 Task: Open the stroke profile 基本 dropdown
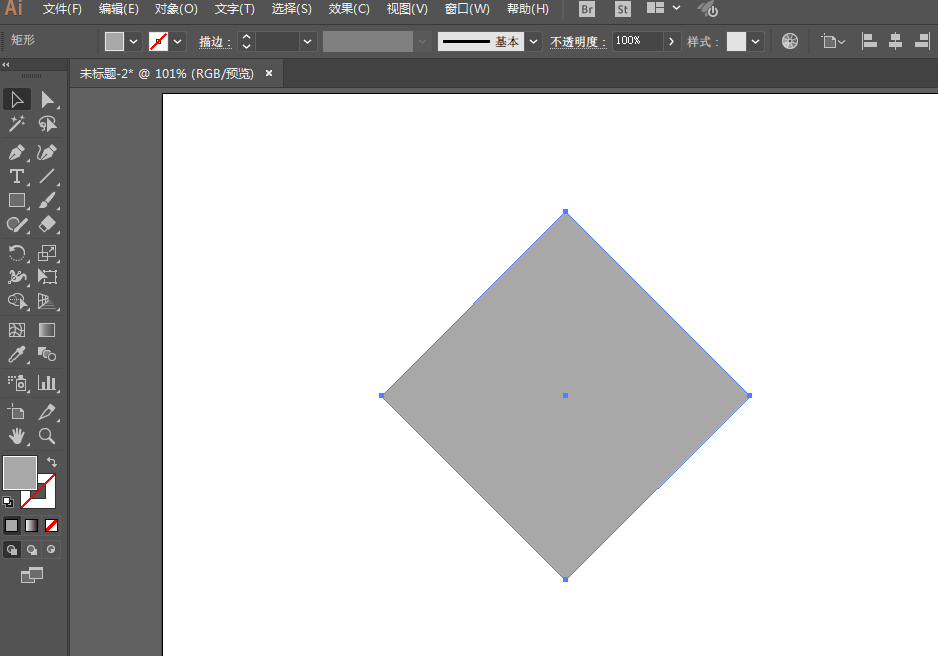pos(534,41)
